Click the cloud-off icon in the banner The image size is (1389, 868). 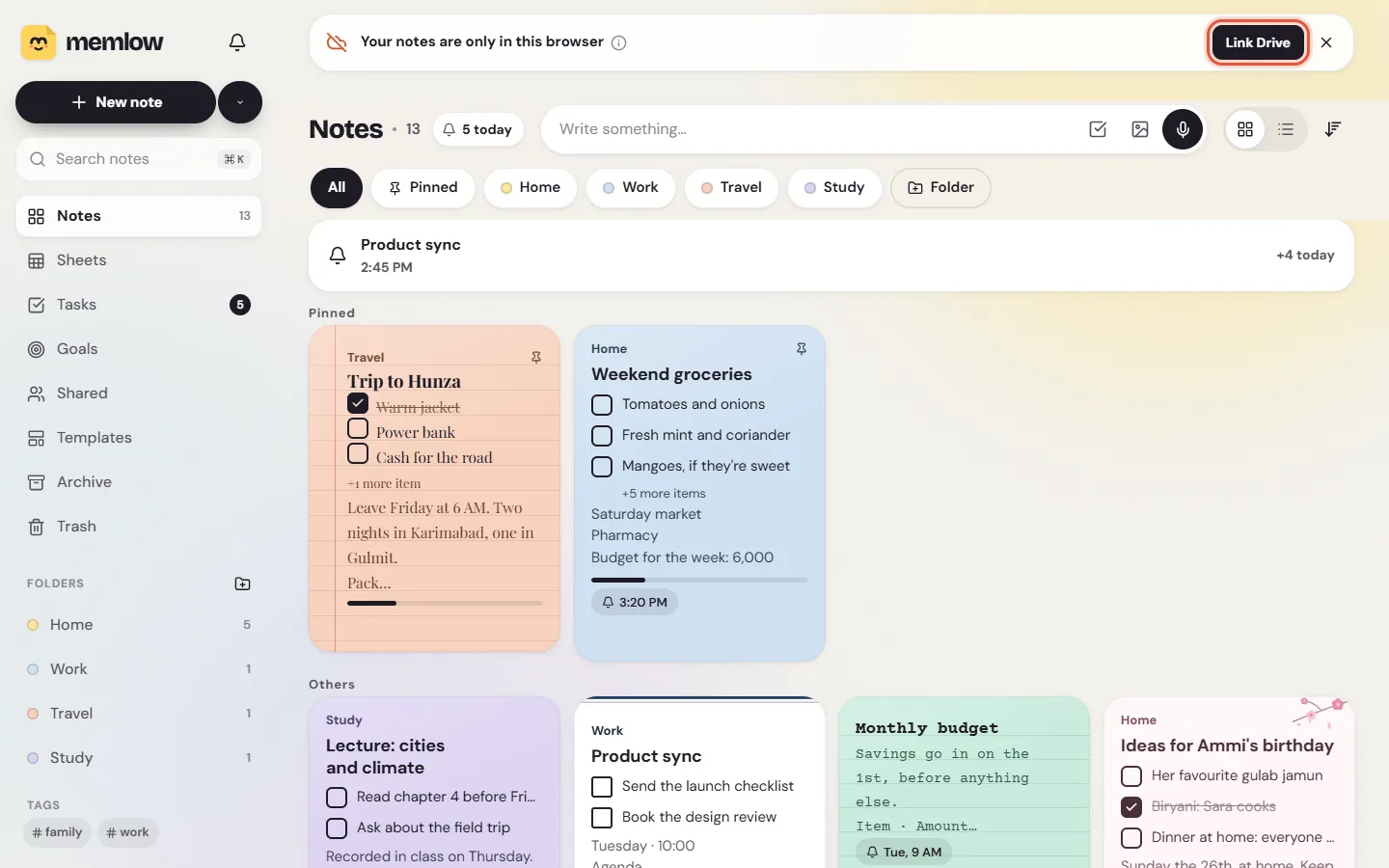(x=337, y=42)
